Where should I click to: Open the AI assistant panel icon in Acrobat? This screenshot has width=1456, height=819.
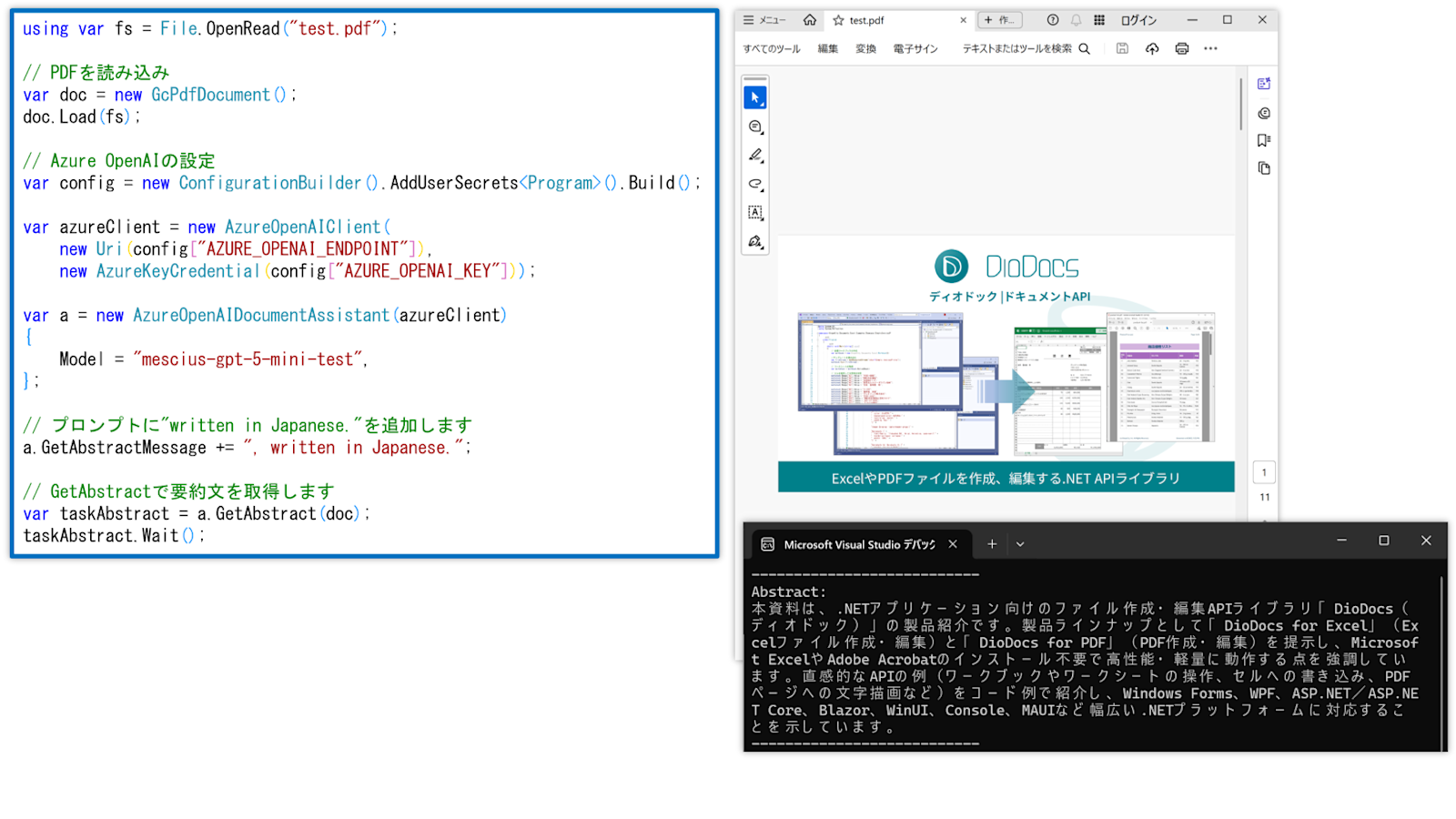click(1264, 84)
